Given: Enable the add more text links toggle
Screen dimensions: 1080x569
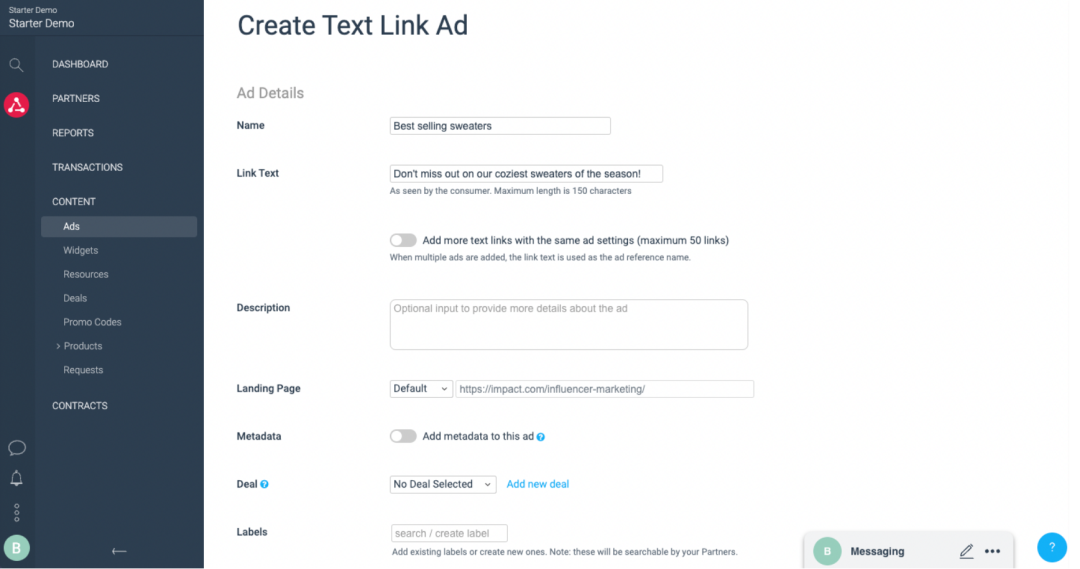Looking at the screenshot, I should tap(403, 240).
